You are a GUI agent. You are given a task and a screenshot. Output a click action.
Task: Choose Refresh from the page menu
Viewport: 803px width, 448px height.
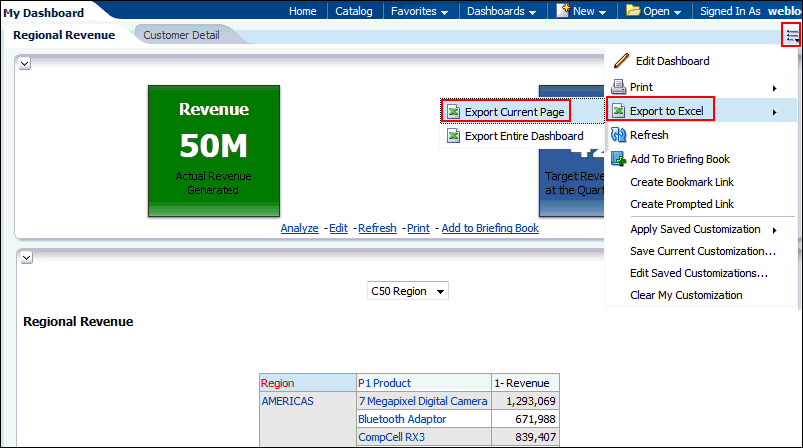click(x=649, y=135)
